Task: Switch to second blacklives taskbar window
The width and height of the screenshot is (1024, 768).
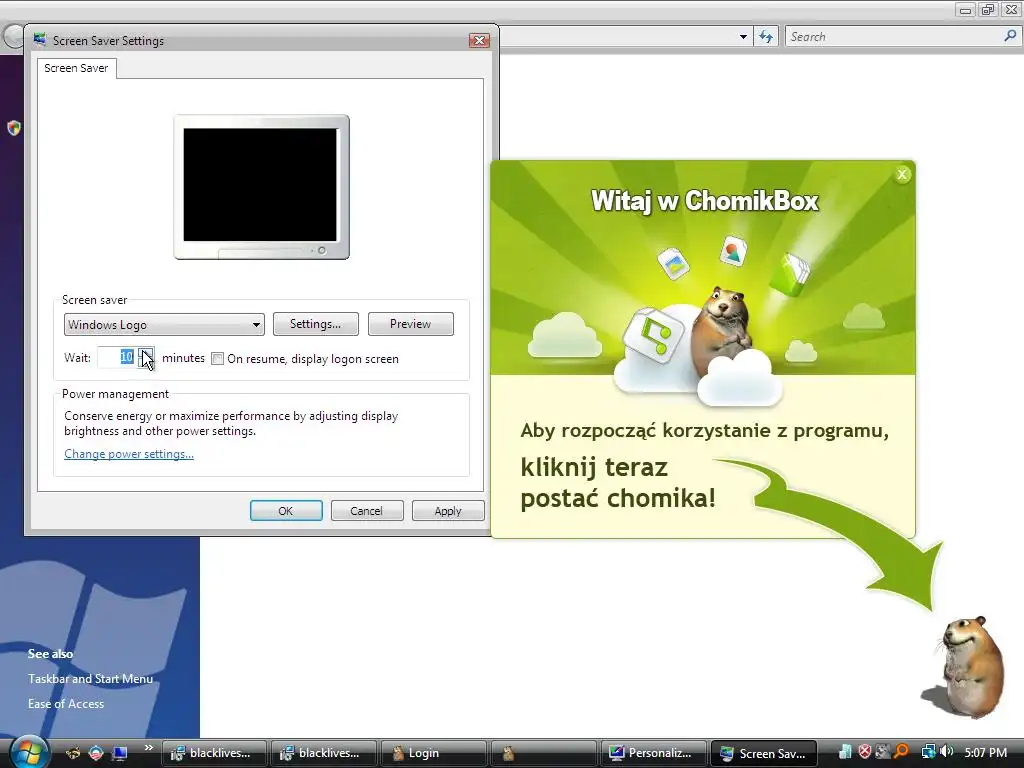Action: (x=323, y=753)
